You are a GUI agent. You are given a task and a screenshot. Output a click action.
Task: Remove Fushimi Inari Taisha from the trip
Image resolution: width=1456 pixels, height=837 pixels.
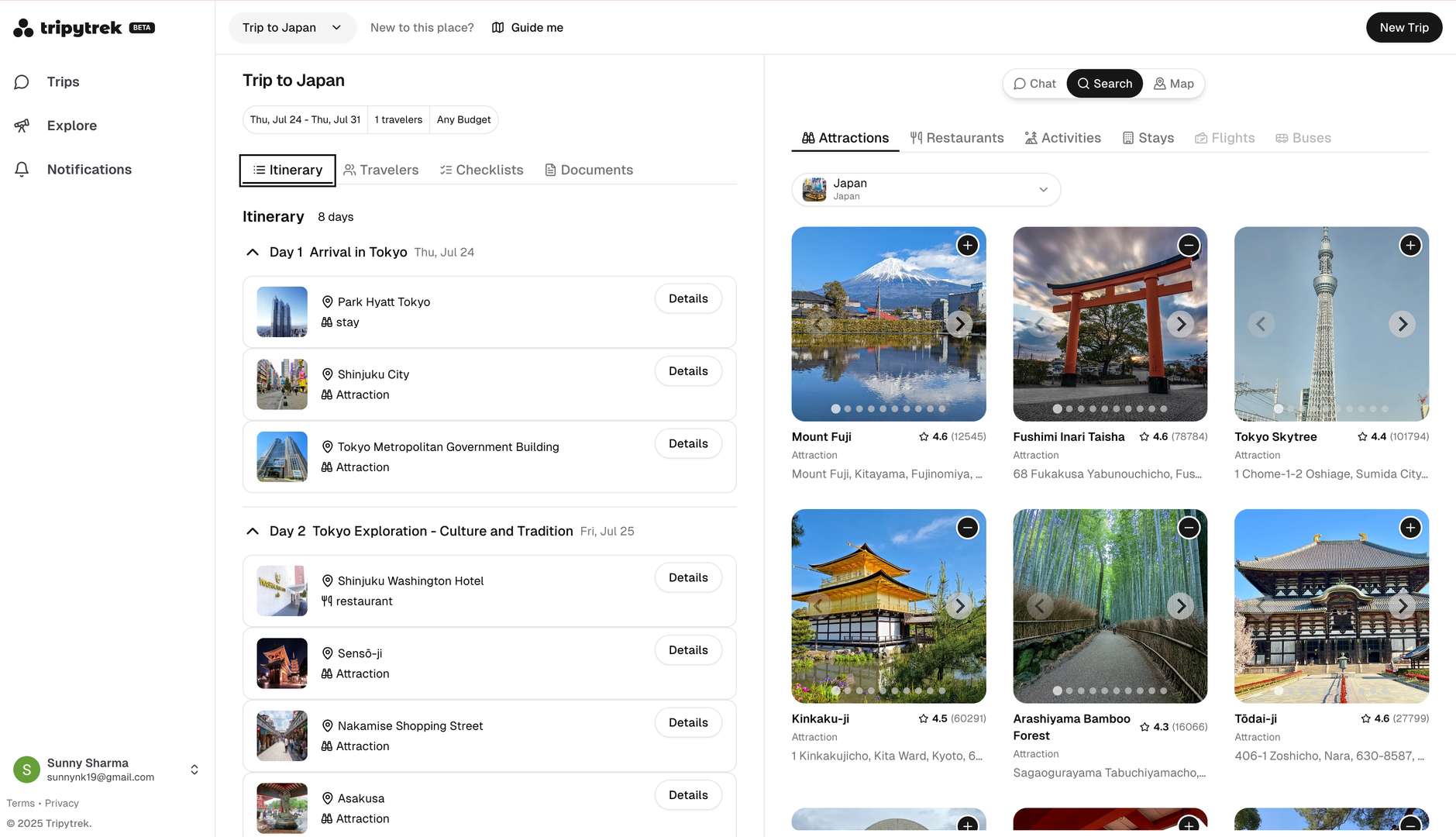[1188, 246]
